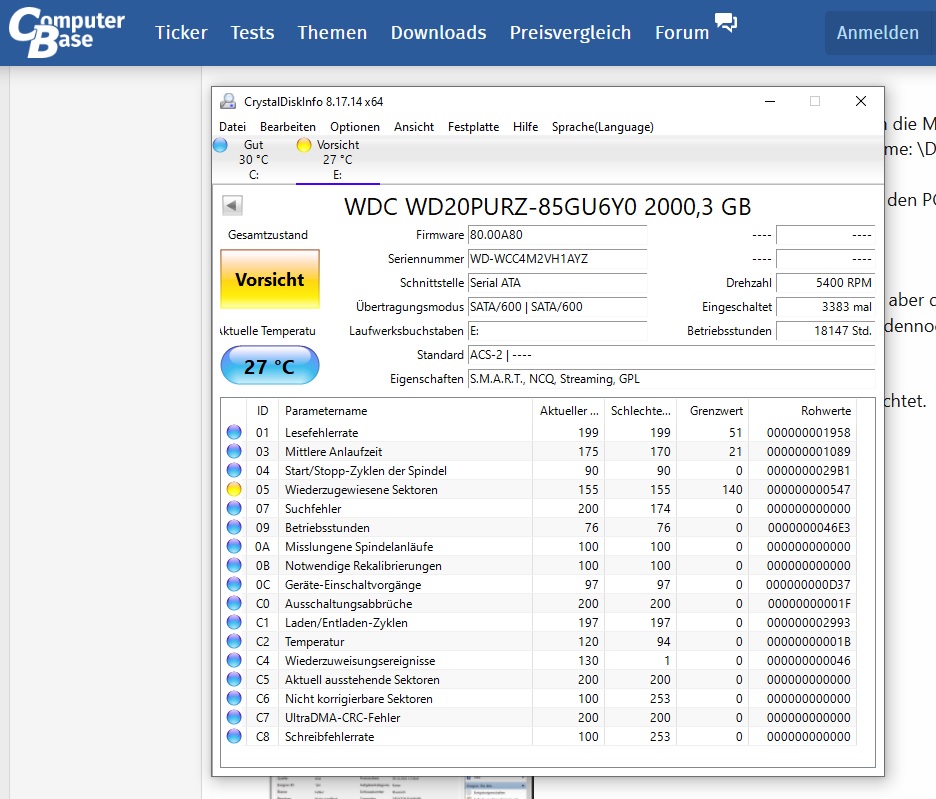936x799 pixels.
Task: Click the blue status dot for Temperatur row
Action: (x=234, y=642)
